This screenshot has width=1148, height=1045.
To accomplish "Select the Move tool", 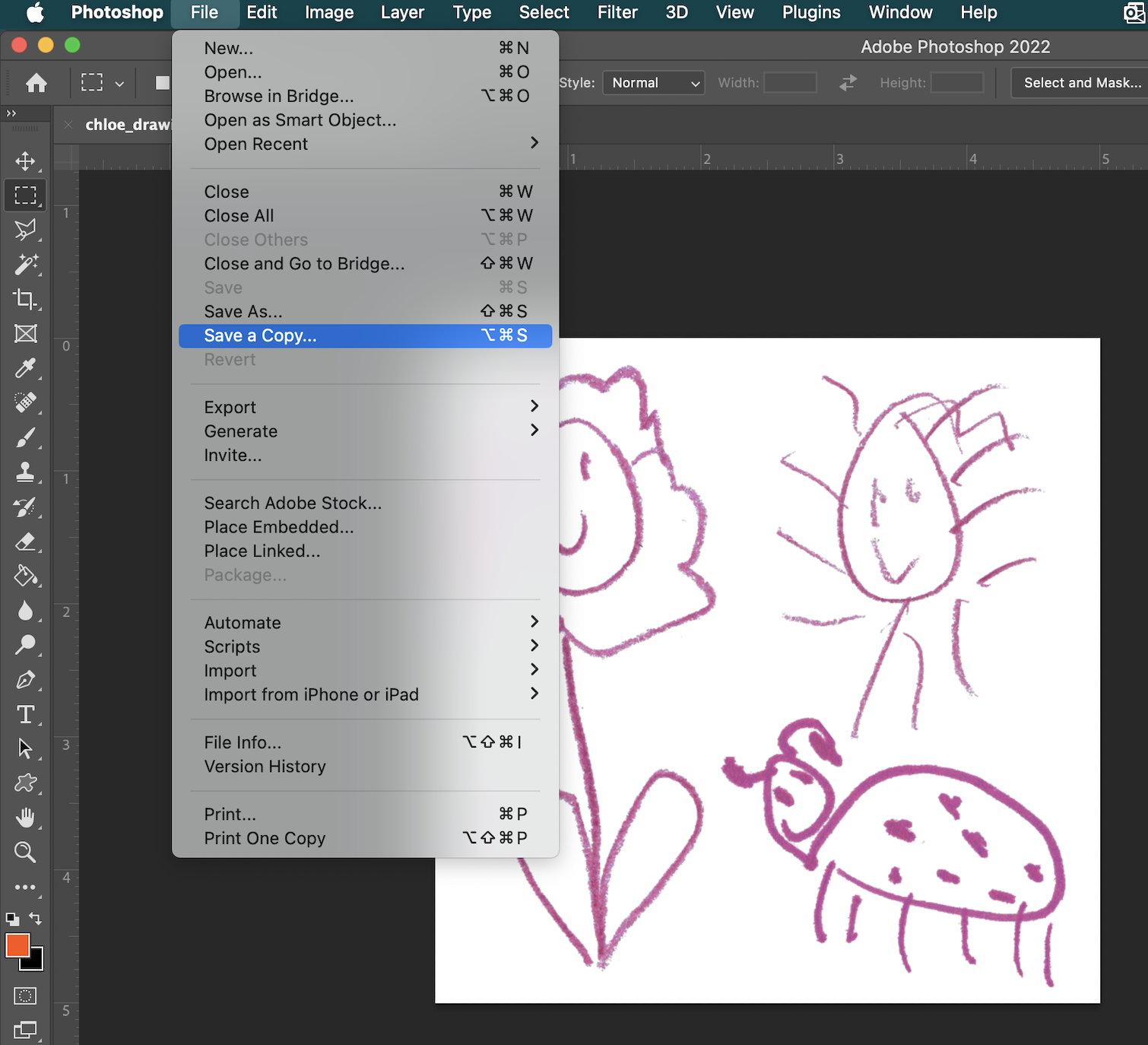I will click(x=25, y=160).
